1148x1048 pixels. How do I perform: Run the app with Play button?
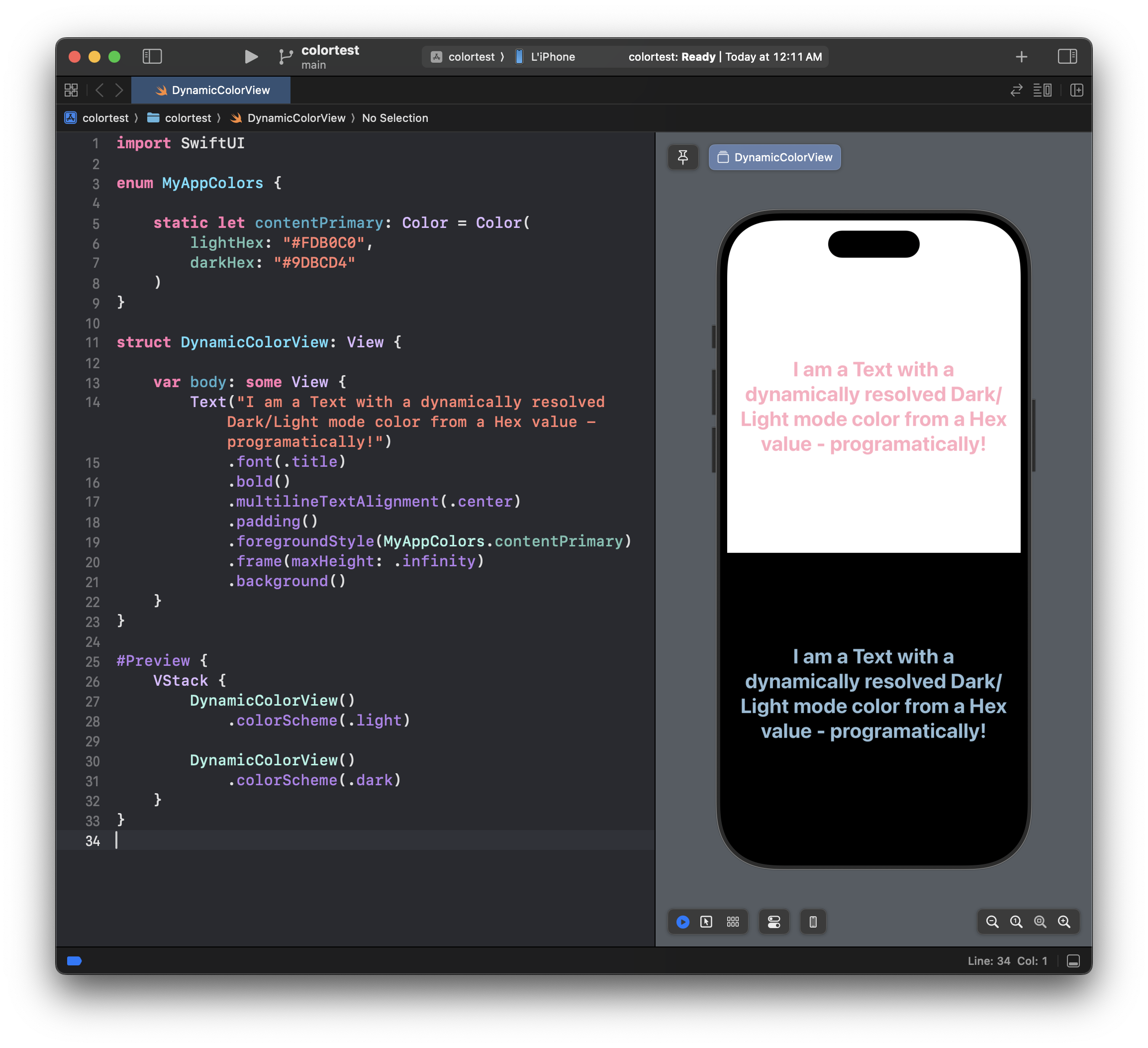point(251,56)
